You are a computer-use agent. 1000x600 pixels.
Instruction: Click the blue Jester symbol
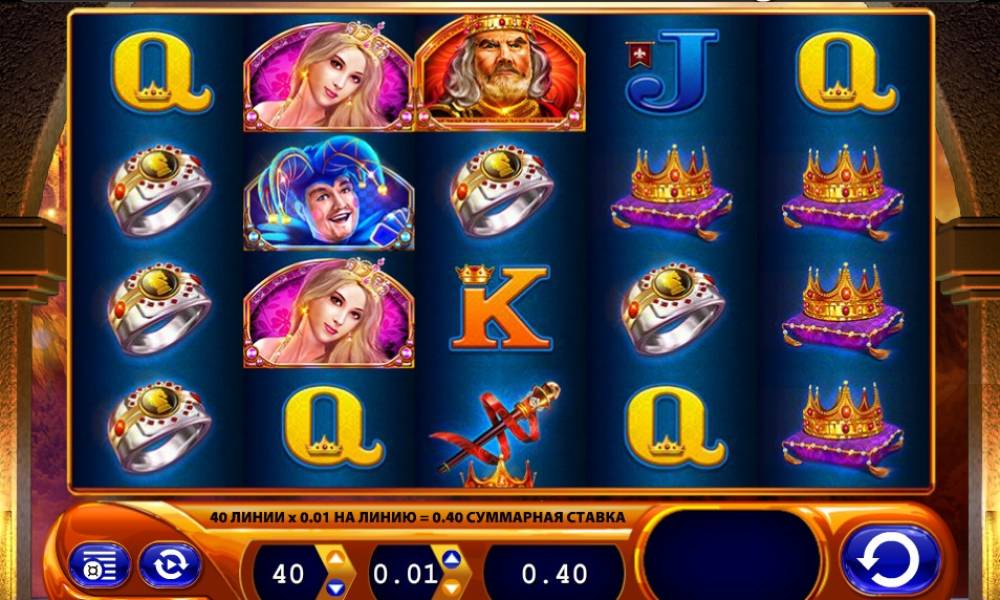tap(329, 193)
